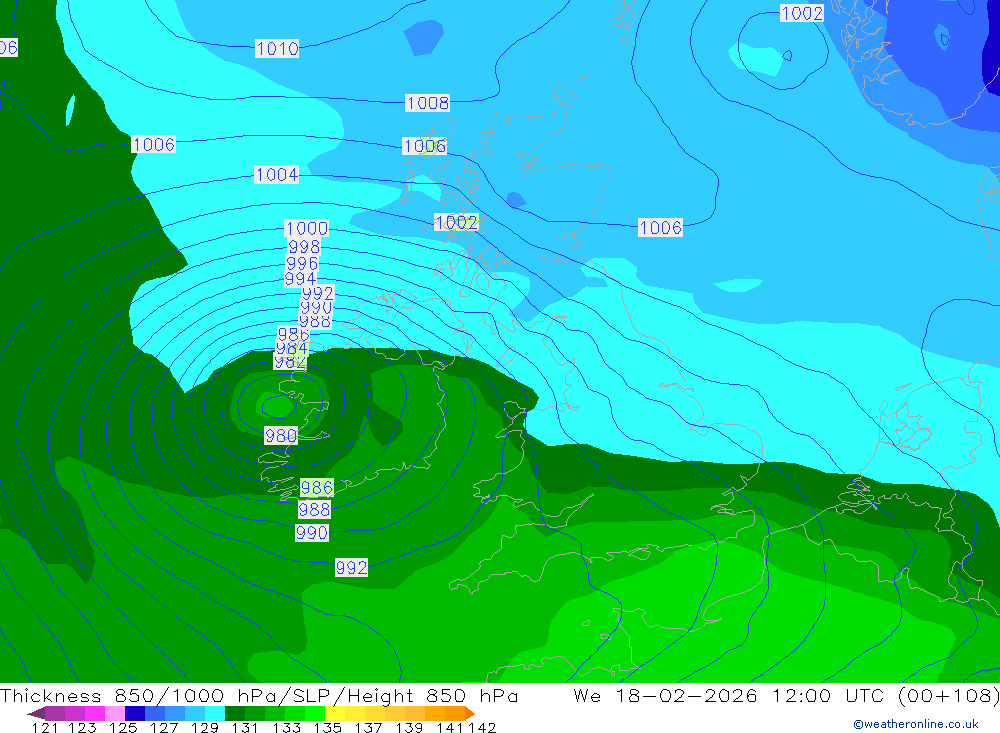Click the purple left arrow end of legend
The height and width of the screenshot is (733, 1000).
[36, 713]
